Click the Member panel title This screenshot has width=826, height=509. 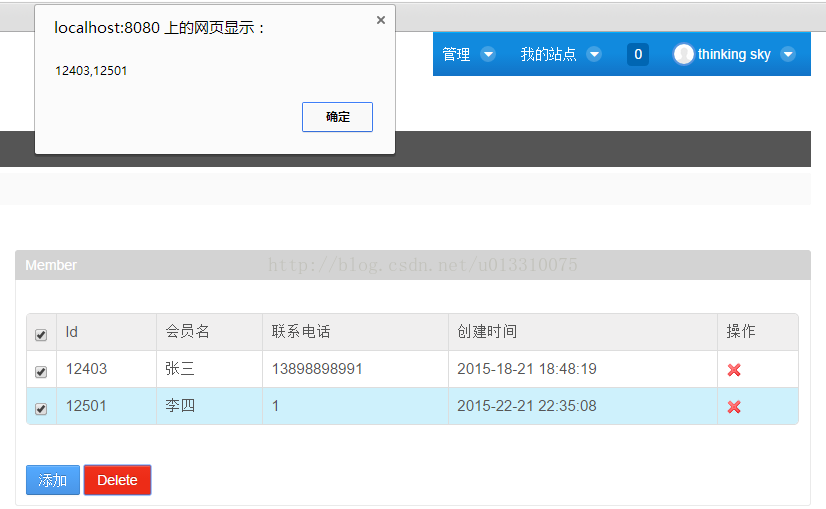tap(51, 265)
